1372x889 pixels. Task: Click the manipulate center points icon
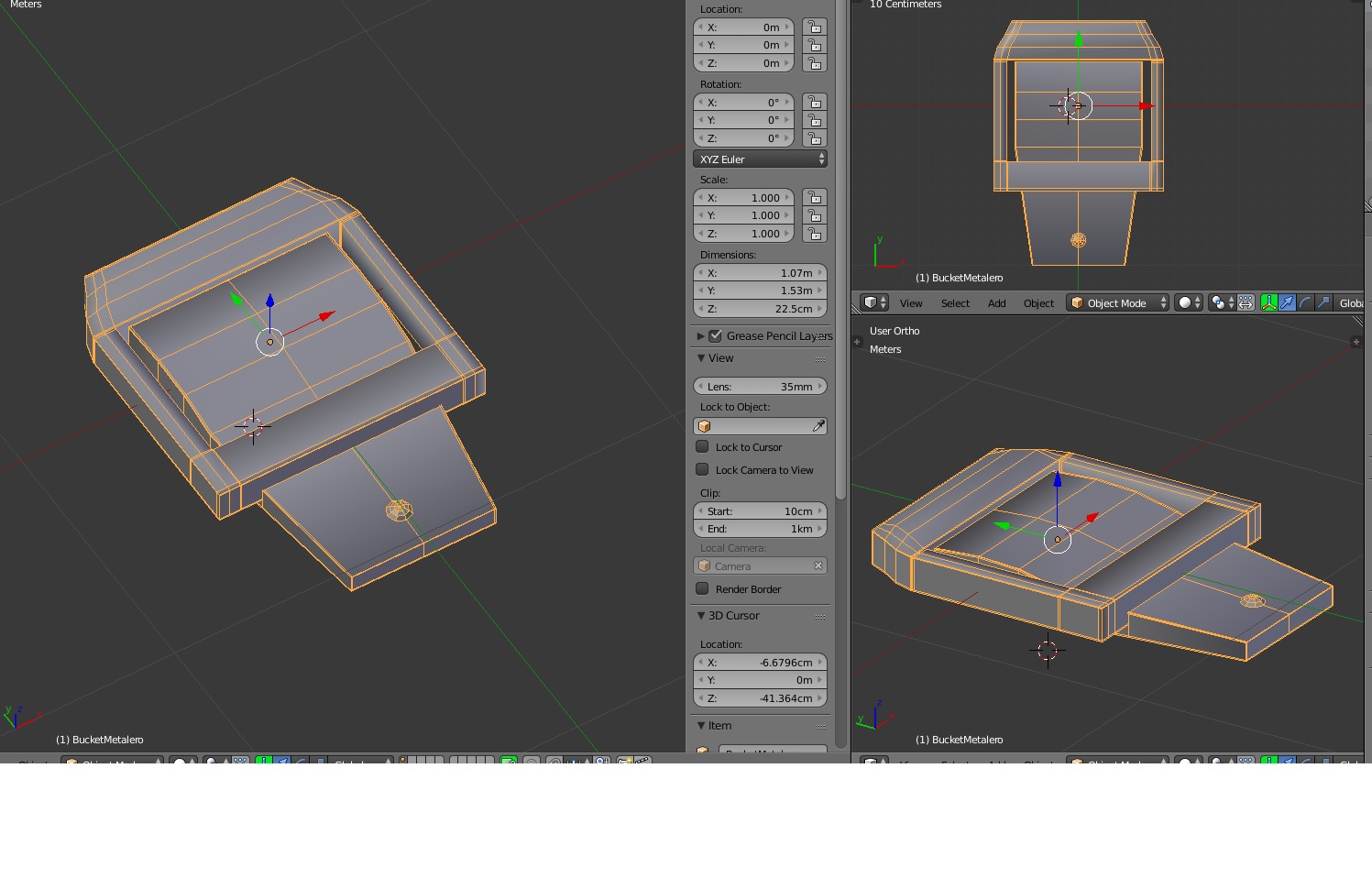pos(1246,302)
